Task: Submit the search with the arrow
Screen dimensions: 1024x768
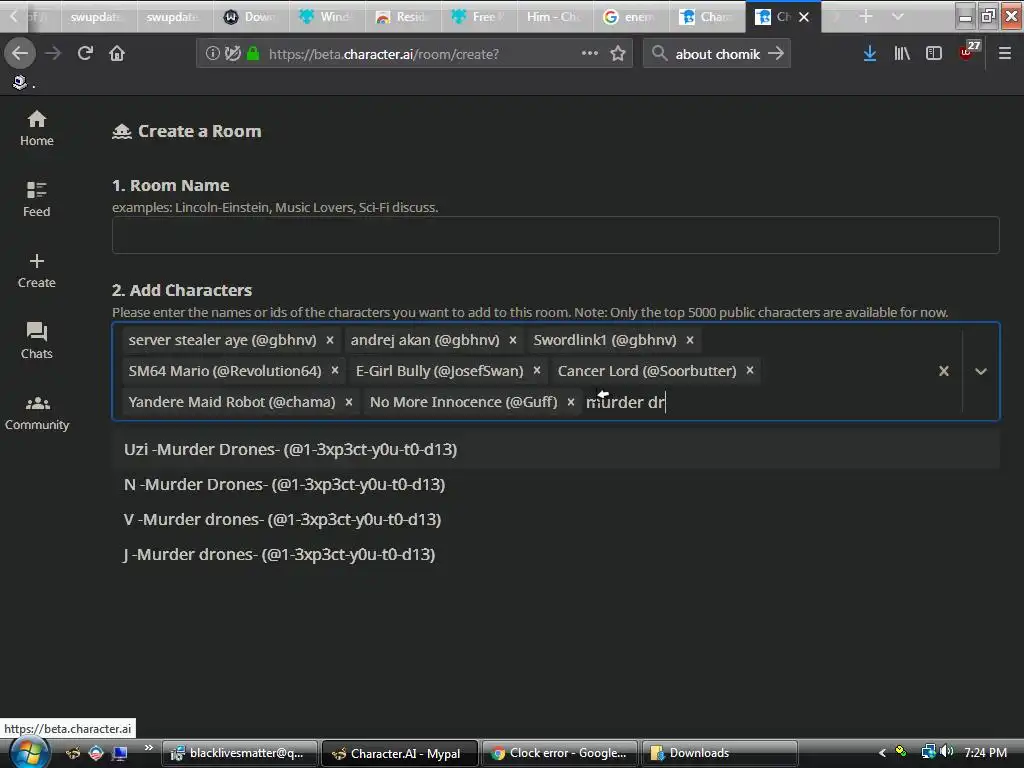Action: click(776, 54)
